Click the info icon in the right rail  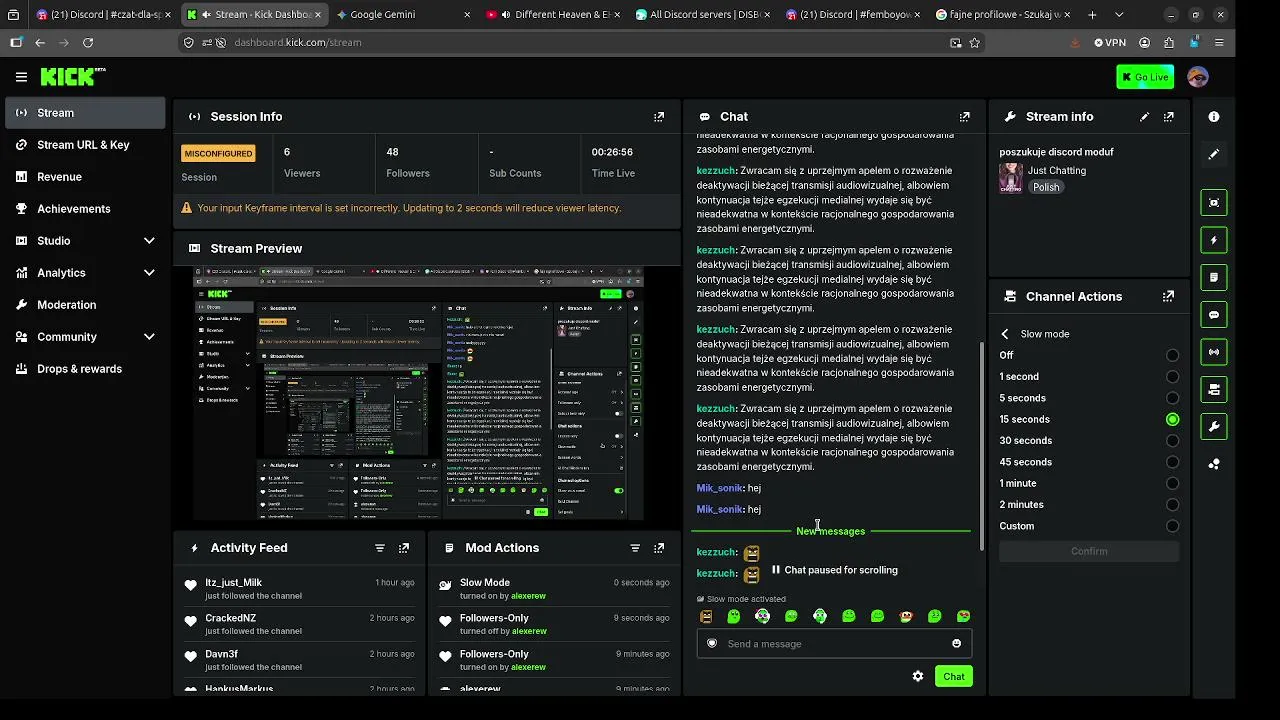[1214, 117]
